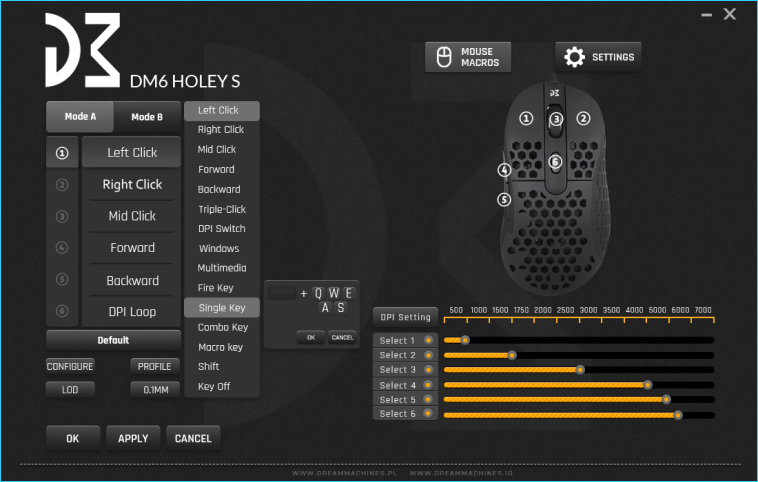758x482 pixels.
Task: Choose Macro key in function menu
Action: [222, 347]
